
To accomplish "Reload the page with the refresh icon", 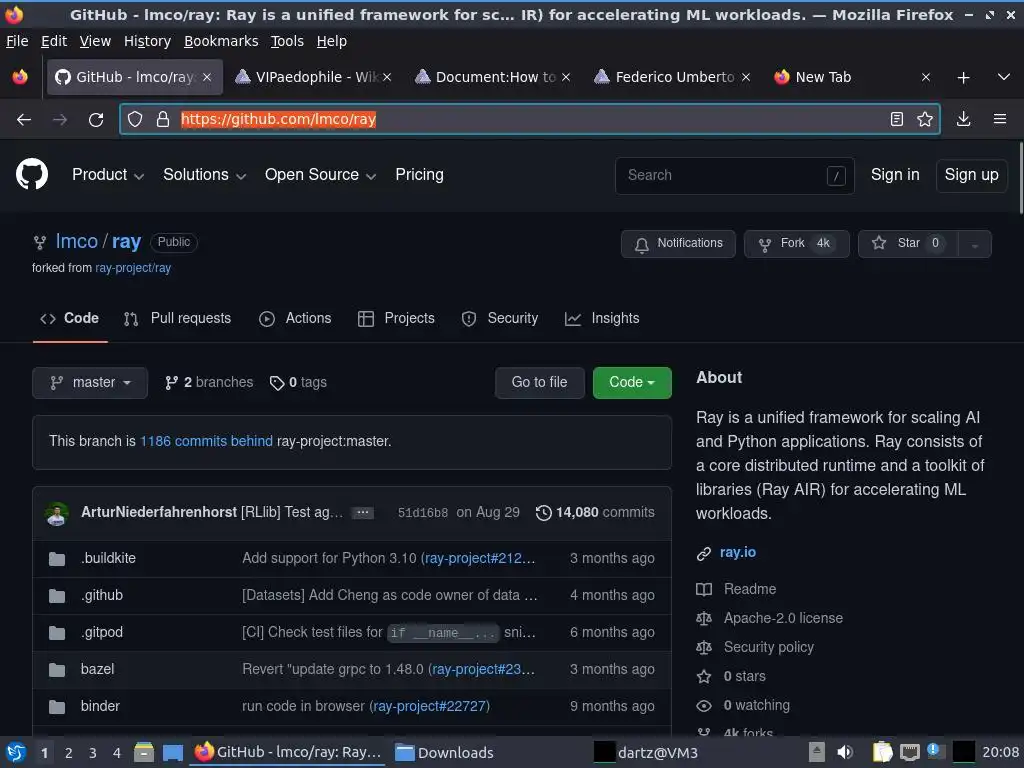I will coord(96,120).
